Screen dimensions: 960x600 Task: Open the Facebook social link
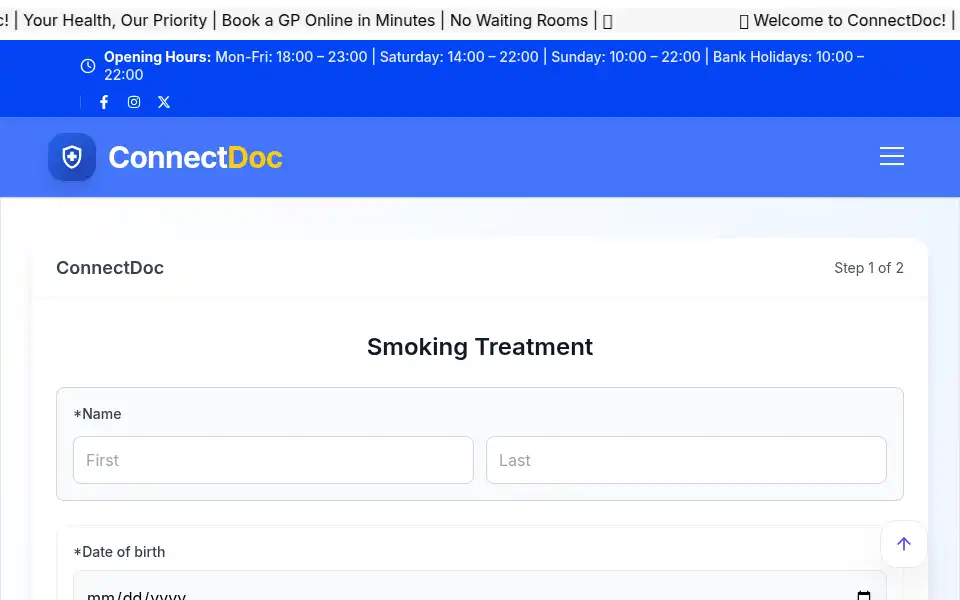click(104, 102)
